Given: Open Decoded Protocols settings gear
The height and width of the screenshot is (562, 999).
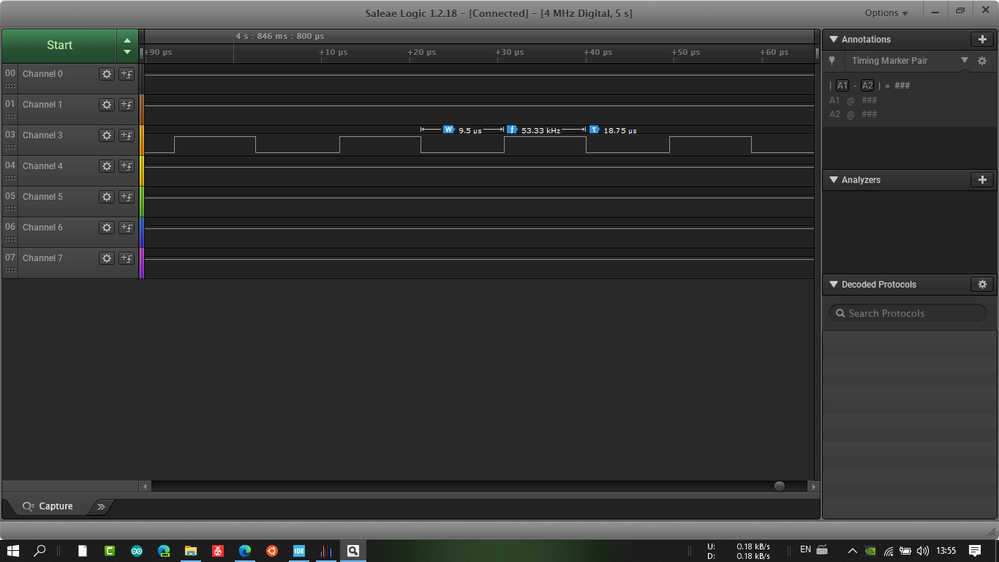Looking at the screenshot, I should click(982, 284).
